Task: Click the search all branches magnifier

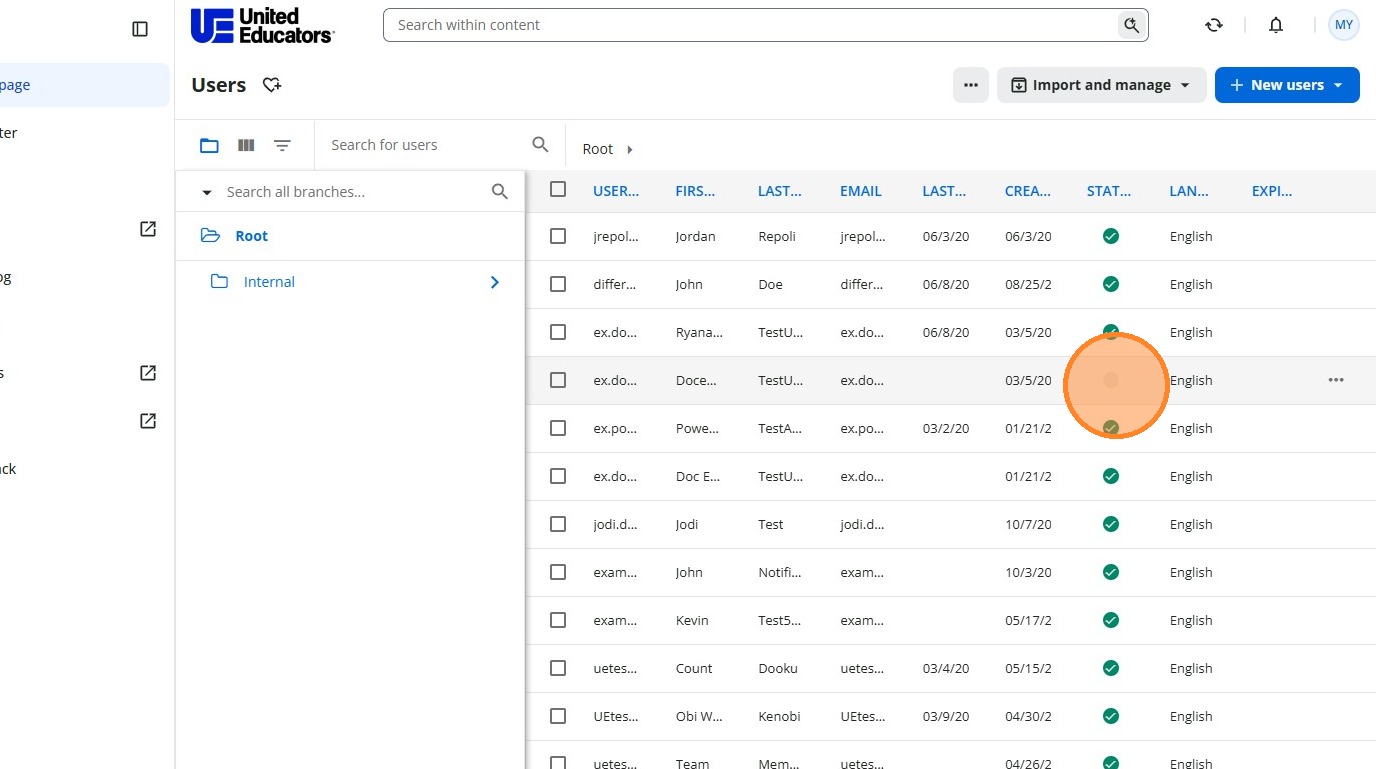Action: pos(500,191)
